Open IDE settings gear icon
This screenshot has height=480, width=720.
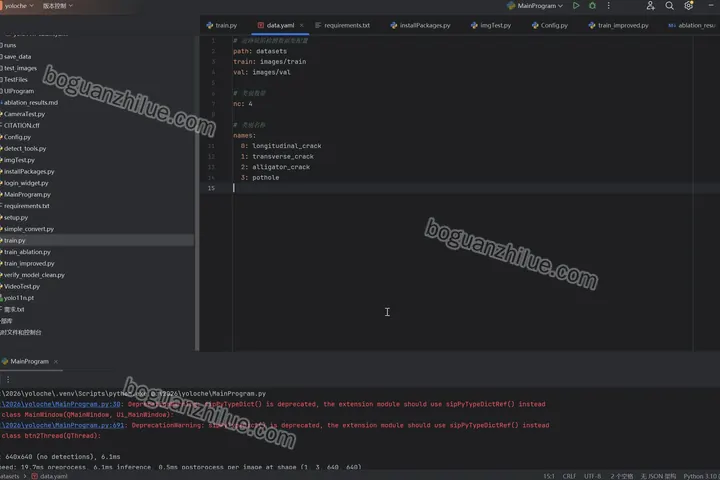(x=688, y=6)
